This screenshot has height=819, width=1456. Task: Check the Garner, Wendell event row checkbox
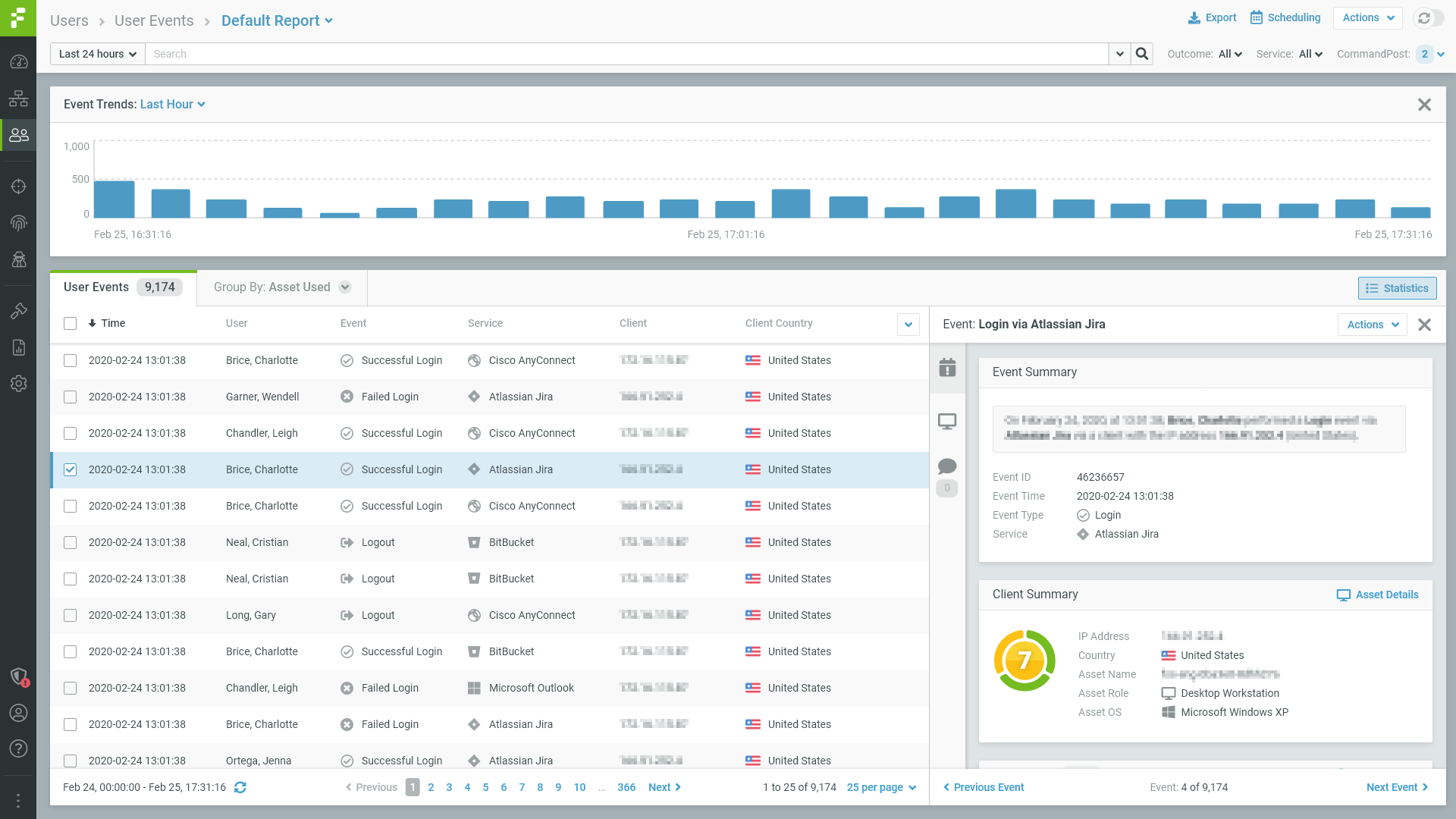click(71, 397)
